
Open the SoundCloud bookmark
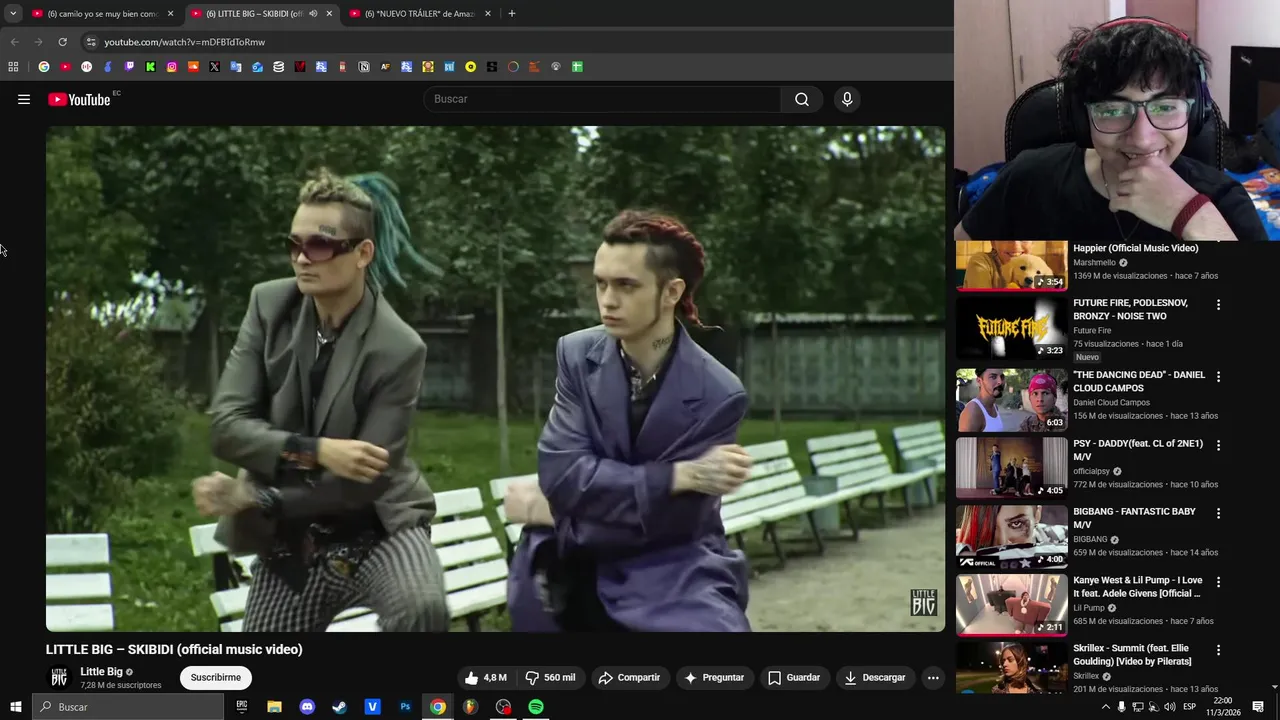(x=193, y=67)
